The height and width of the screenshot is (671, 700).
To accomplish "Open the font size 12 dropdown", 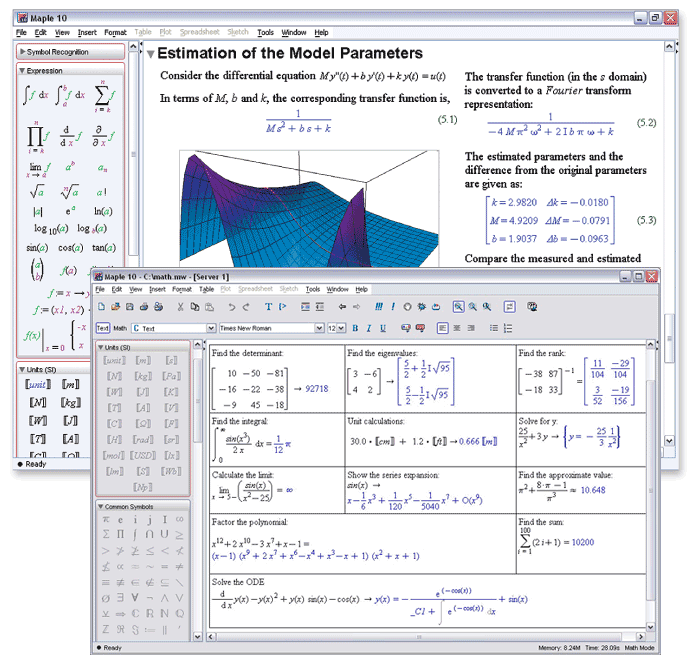I will [x=341, y=328].
